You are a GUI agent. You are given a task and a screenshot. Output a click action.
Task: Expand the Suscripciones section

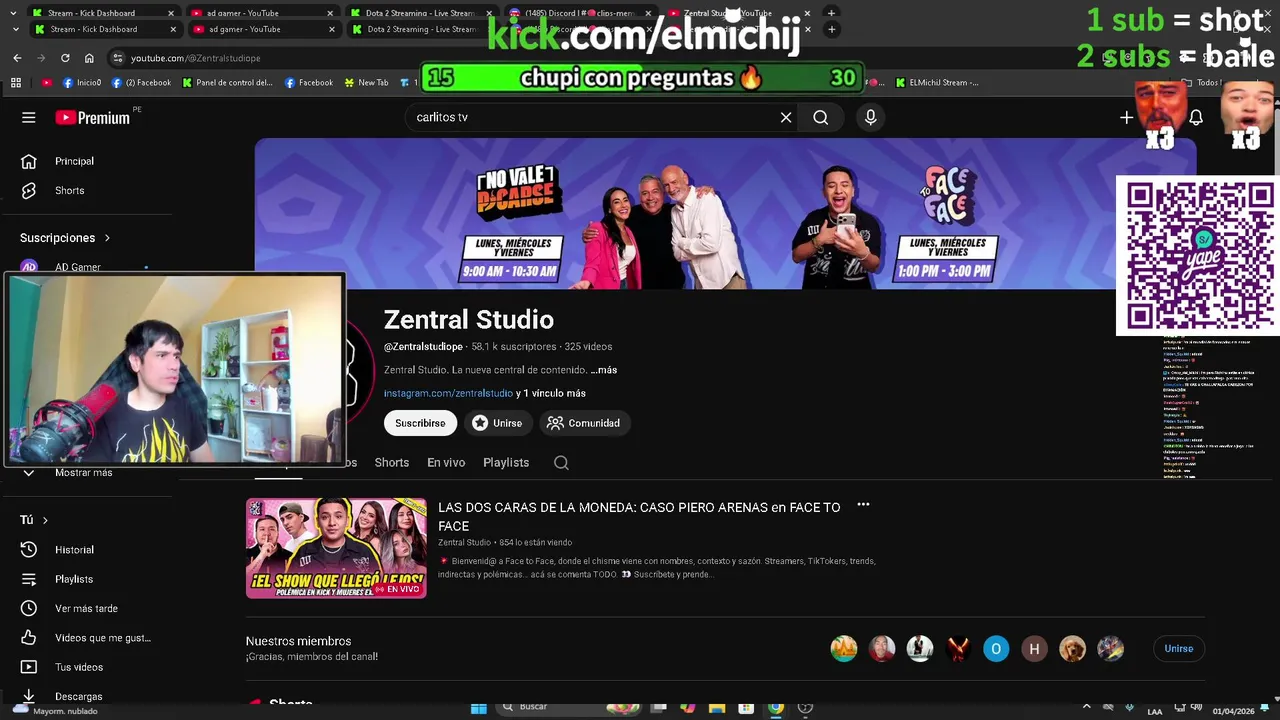[x=65, y=238]
